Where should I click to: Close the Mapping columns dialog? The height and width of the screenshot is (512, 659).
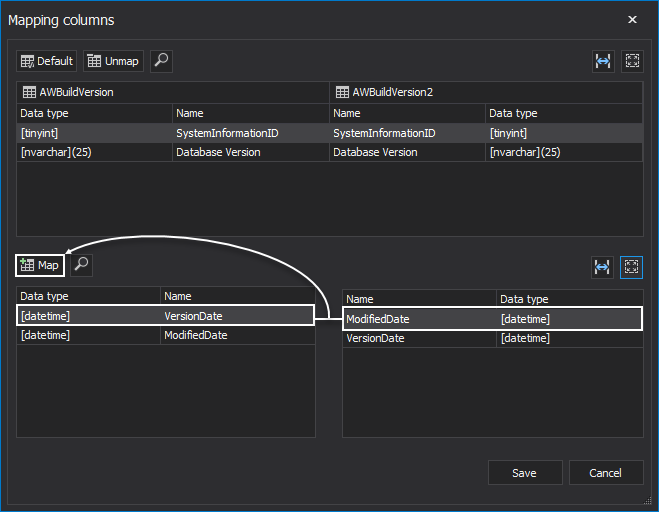coord(632,19)
